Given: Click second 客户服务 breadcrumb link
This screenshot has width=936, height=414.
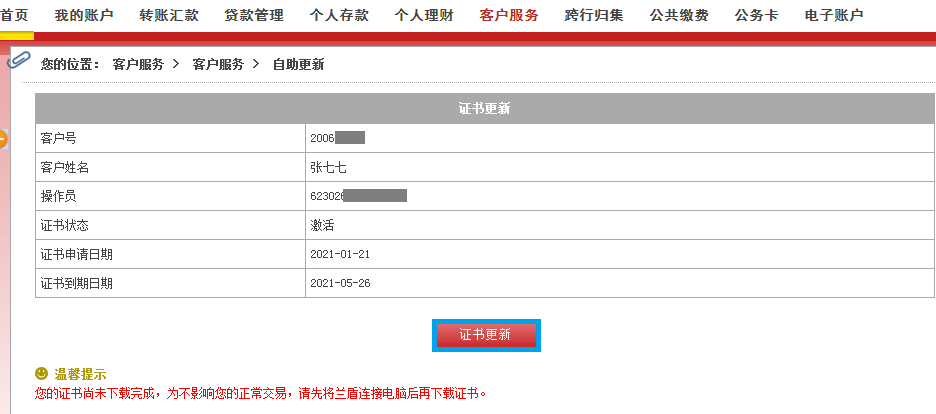Looking at the screenshot, I should pos(218,64).
